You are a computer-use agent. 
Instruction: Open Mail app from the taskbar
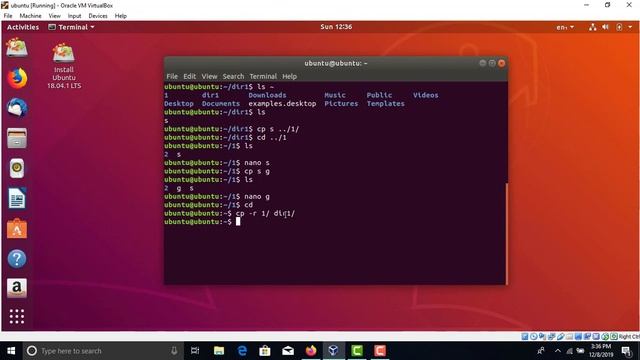click(288, 351)
